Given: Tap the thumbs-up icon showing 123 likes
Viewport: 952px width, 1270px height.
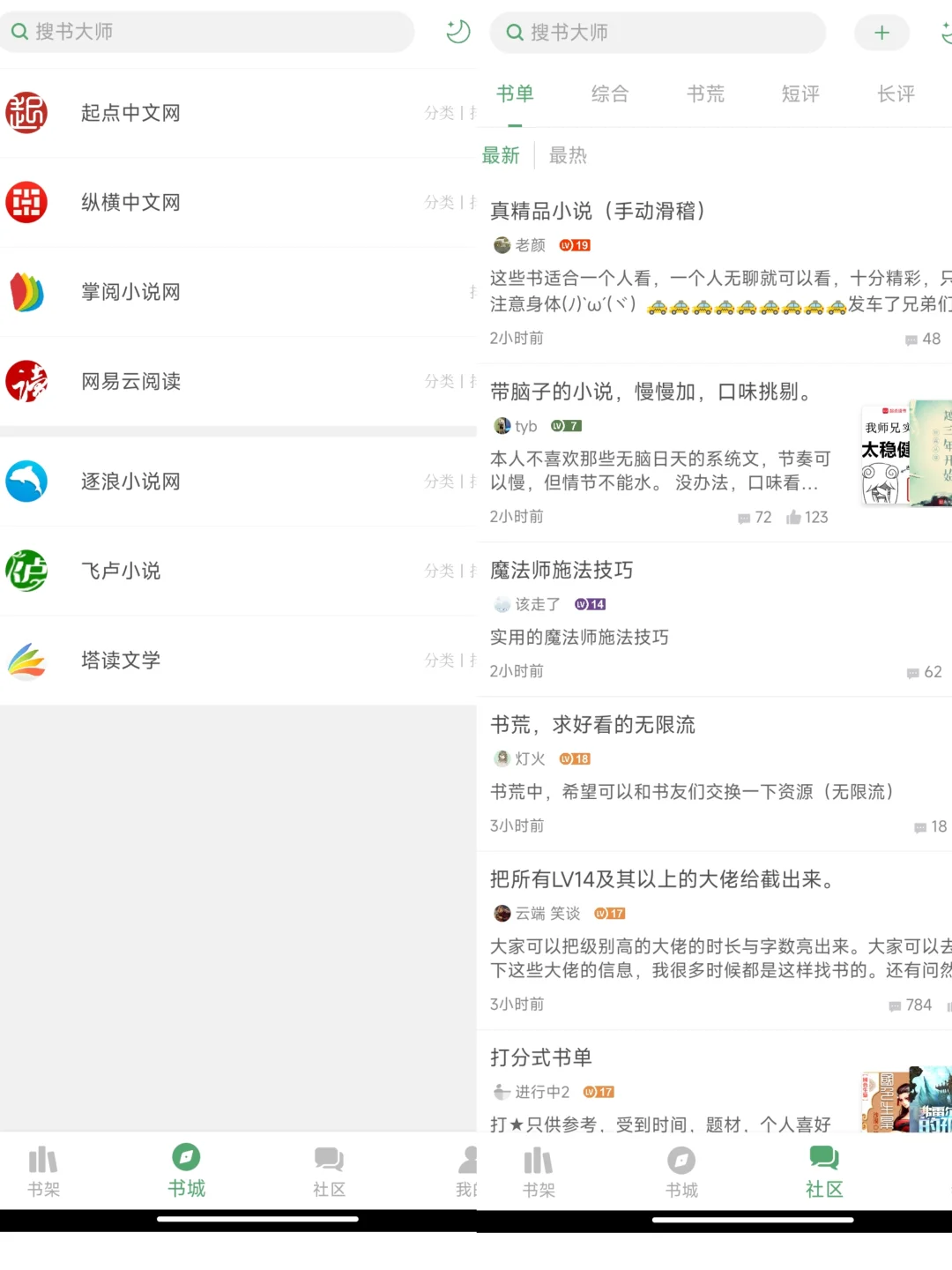Looking at the screenshot, I should pos(793,517).
